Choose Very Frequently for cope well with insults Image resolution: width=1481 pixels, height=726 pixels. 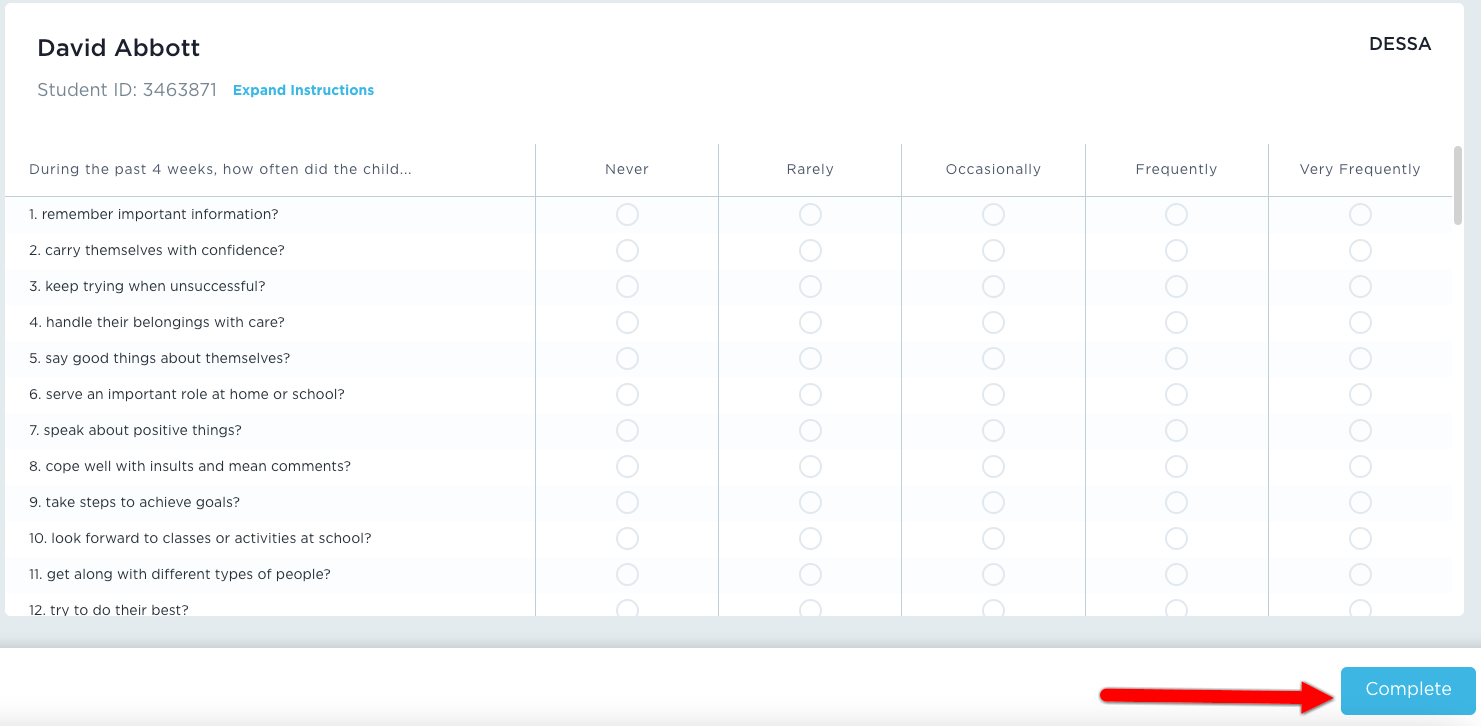(1360, 467)
